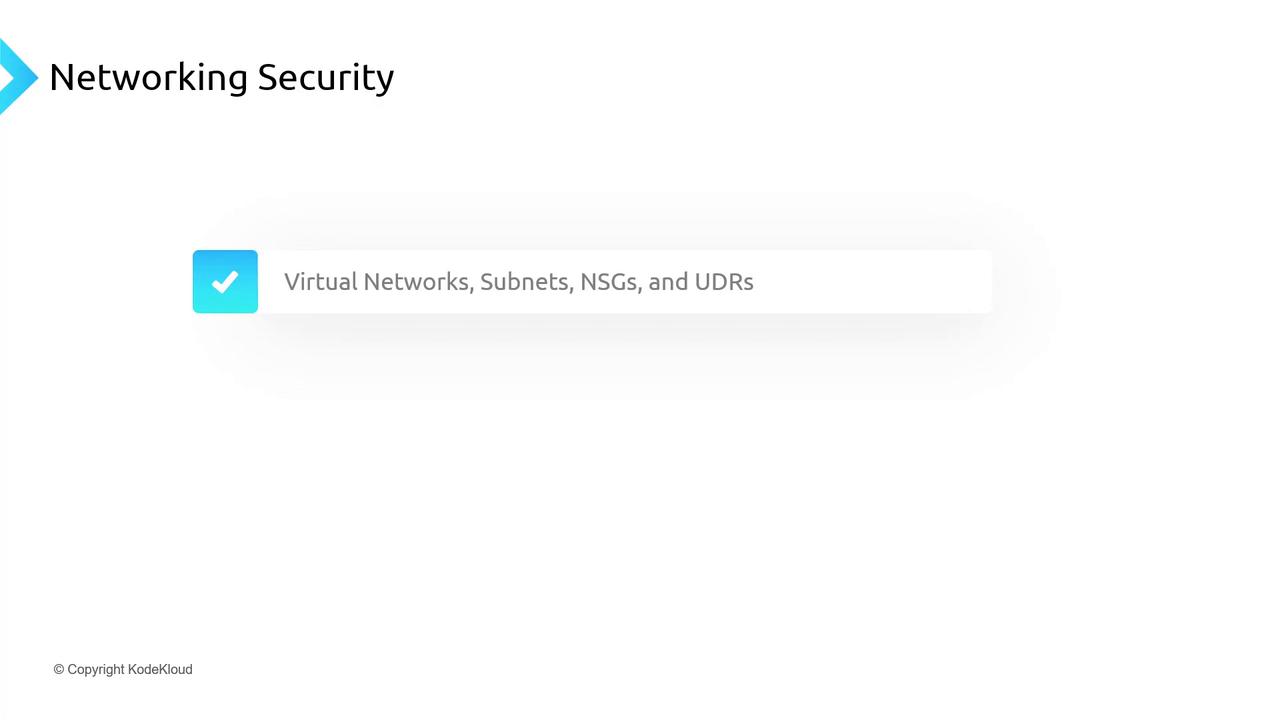This screenshot has width=1280, height=720.
Task: Click the word "Virtual" in the list item
Action: click(x=320, y=281)
